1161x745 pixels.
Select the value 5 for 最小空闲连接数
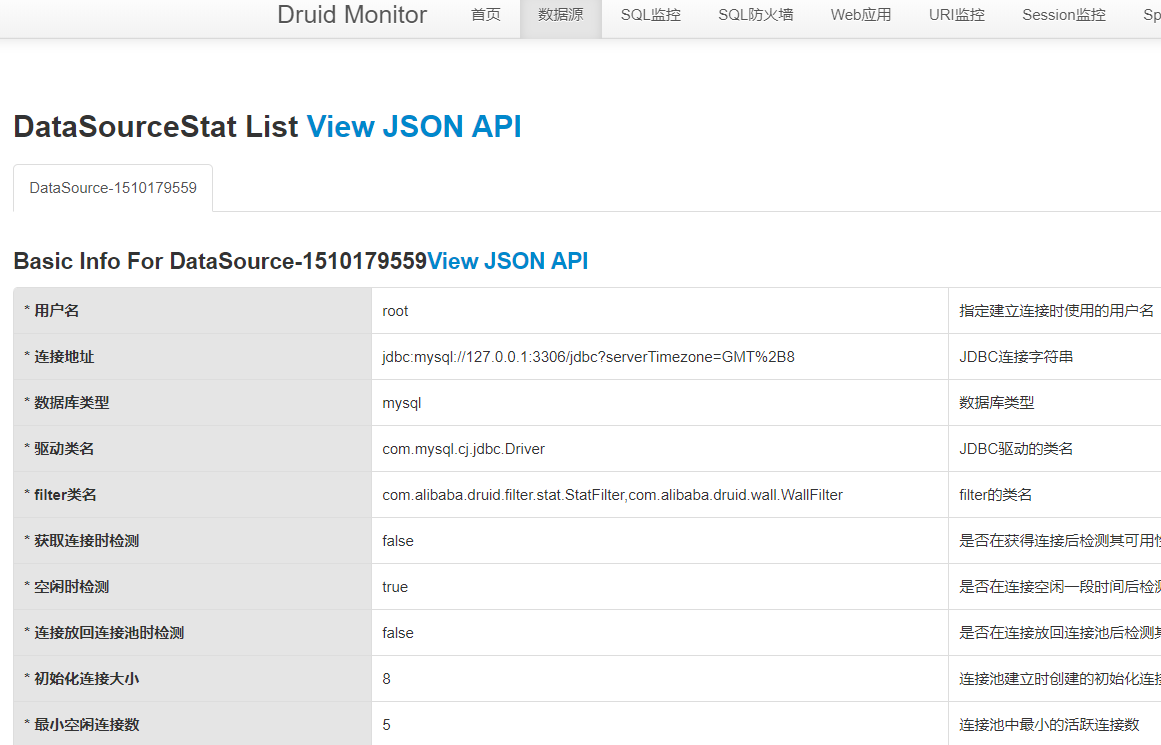(x=387, y=724)
